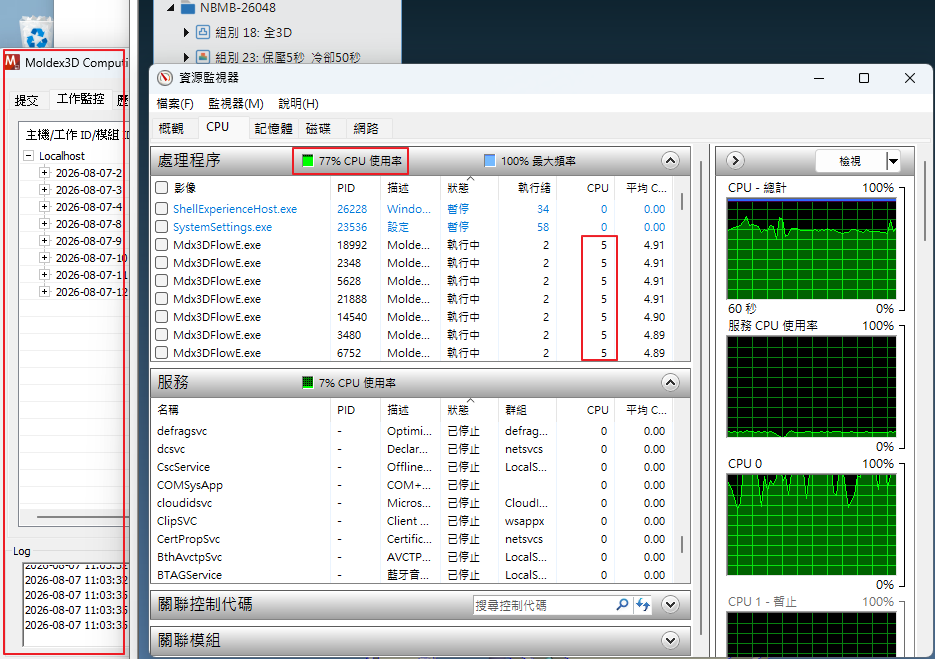
Task: Click the CPU - 總計 usage graph
Action: (x=811, y=249)
